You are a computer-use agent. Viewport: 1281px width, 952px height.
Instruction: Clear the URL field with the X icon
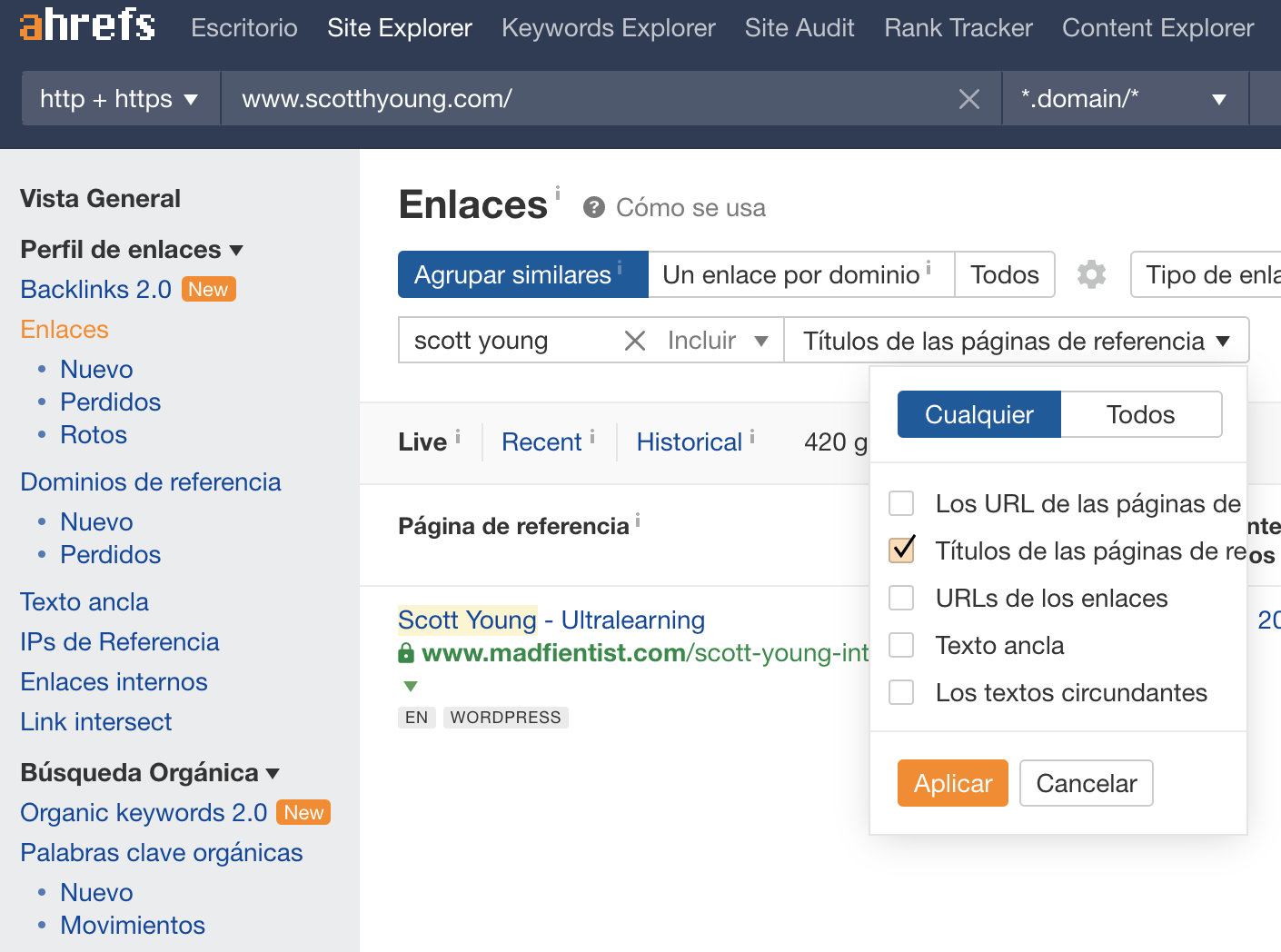tap(969, 99)
